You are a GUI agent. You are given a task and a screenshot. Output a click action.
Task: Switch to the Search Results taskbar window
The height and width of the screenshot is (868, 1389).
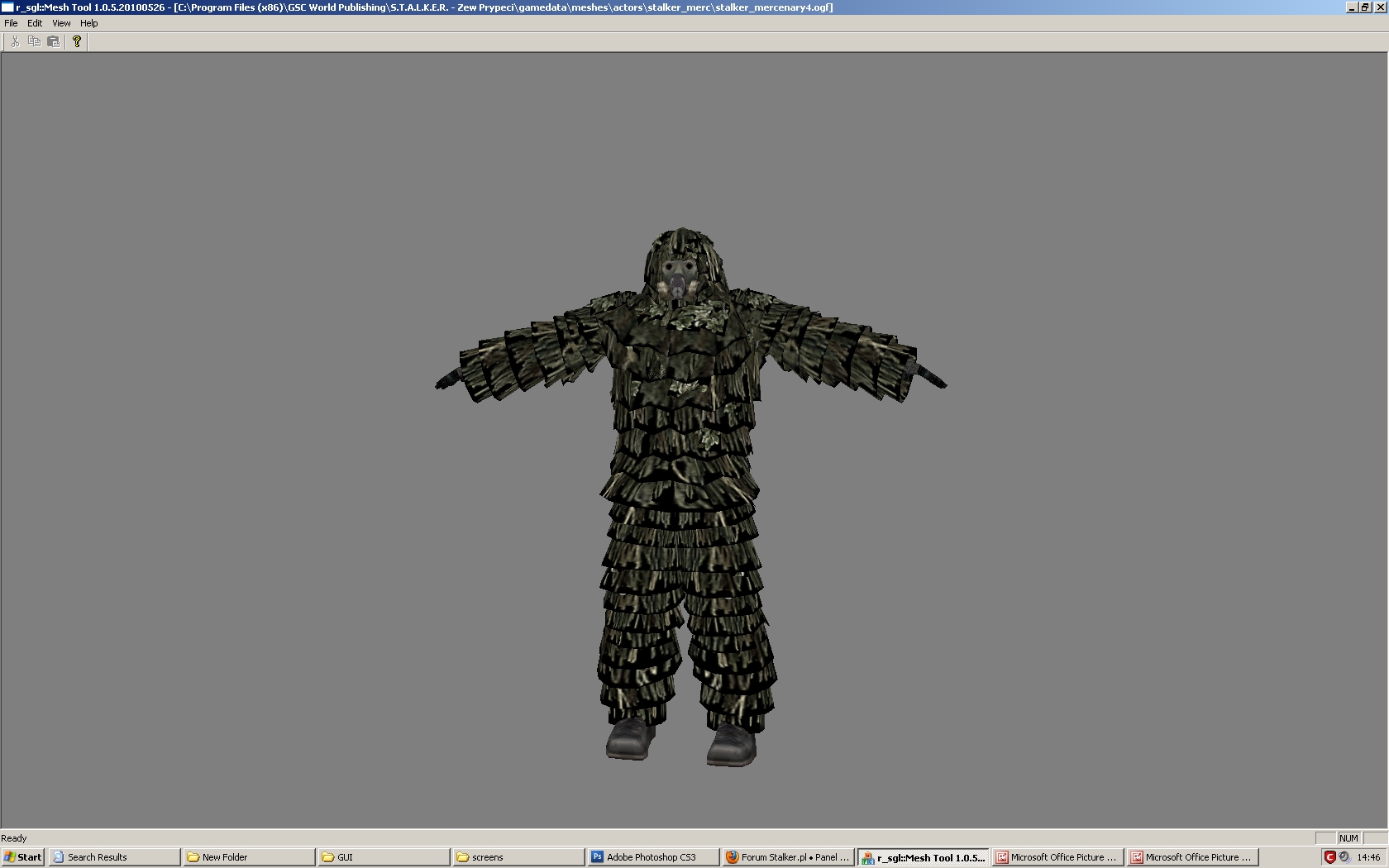pos(114,857)
